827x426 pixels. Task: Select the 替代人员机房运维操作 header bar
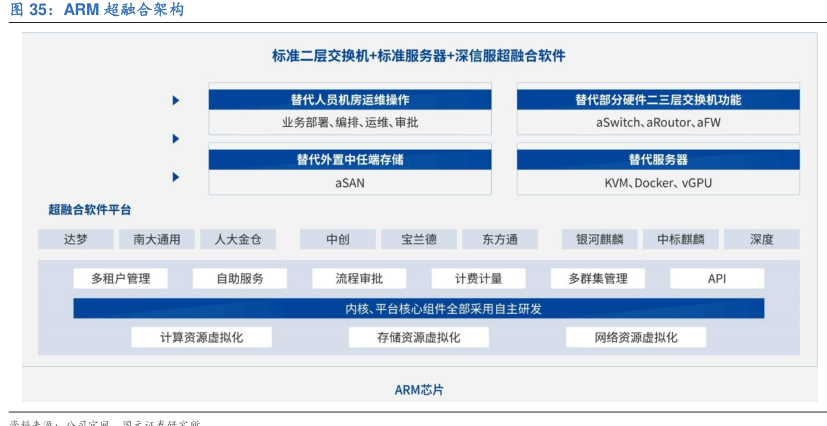350,100
